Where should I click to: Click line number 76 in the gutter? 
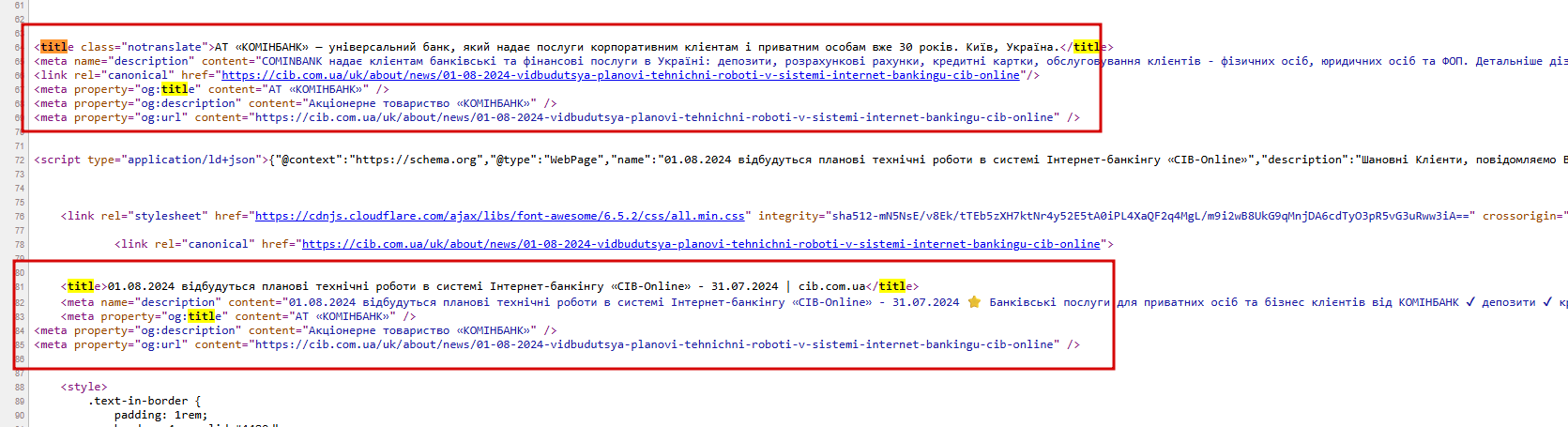(x=20, y=217)
